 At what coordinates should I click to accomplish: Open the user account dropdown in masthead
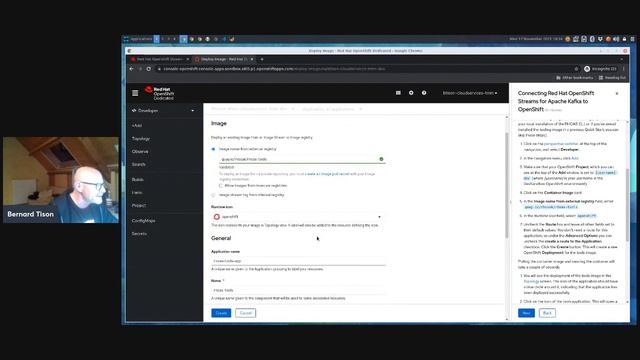470,93
